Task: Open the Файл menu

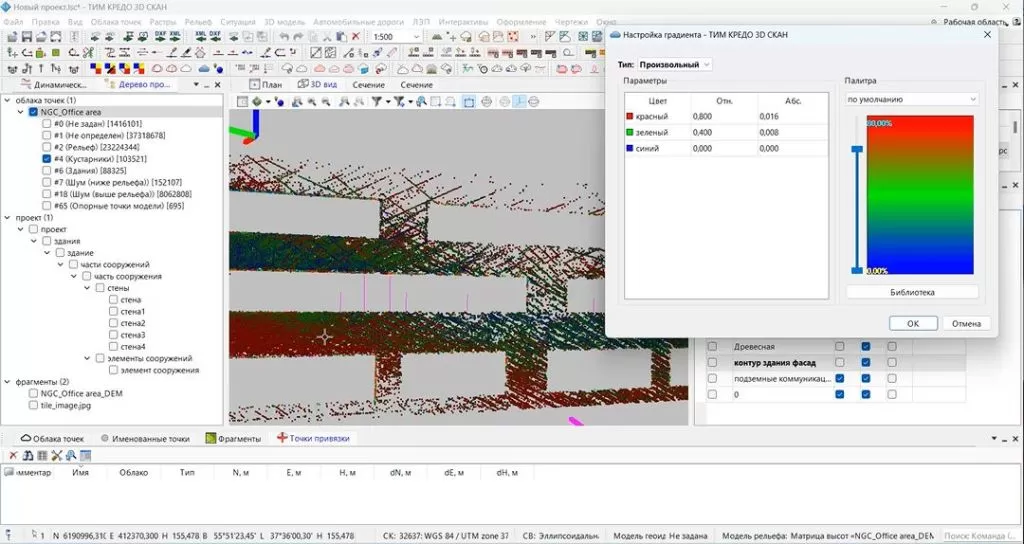Action: point(13,22)
